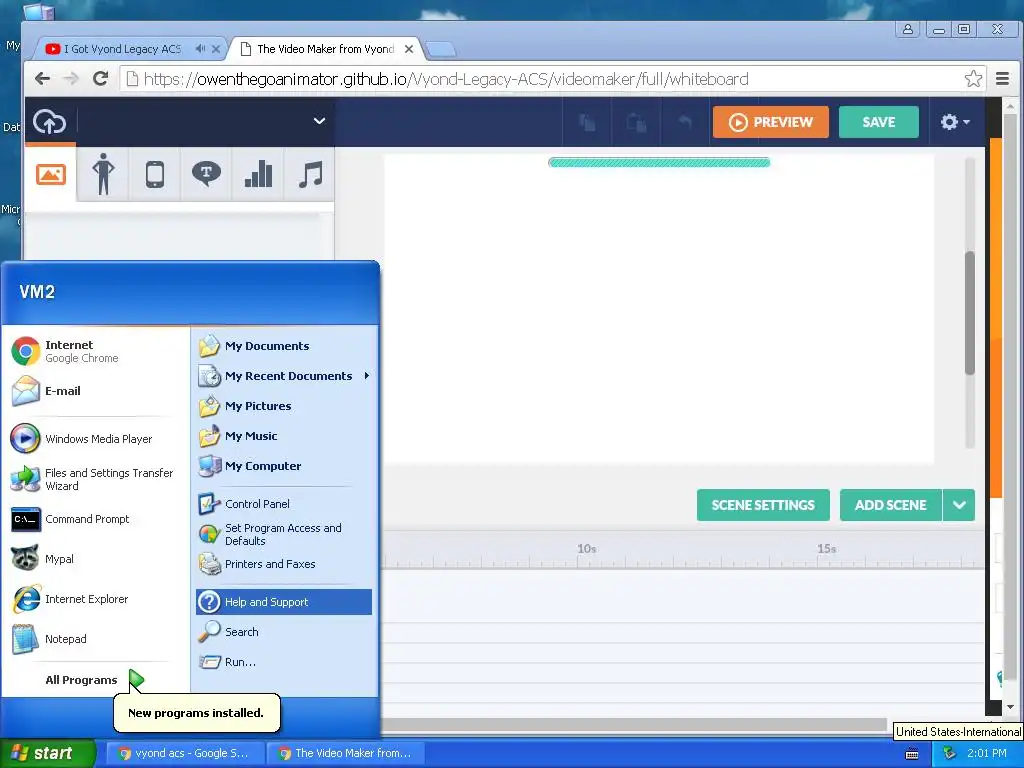Click the page vertical scrollbar down arrow
The image size is (1024, 768).
[1010, 707]
